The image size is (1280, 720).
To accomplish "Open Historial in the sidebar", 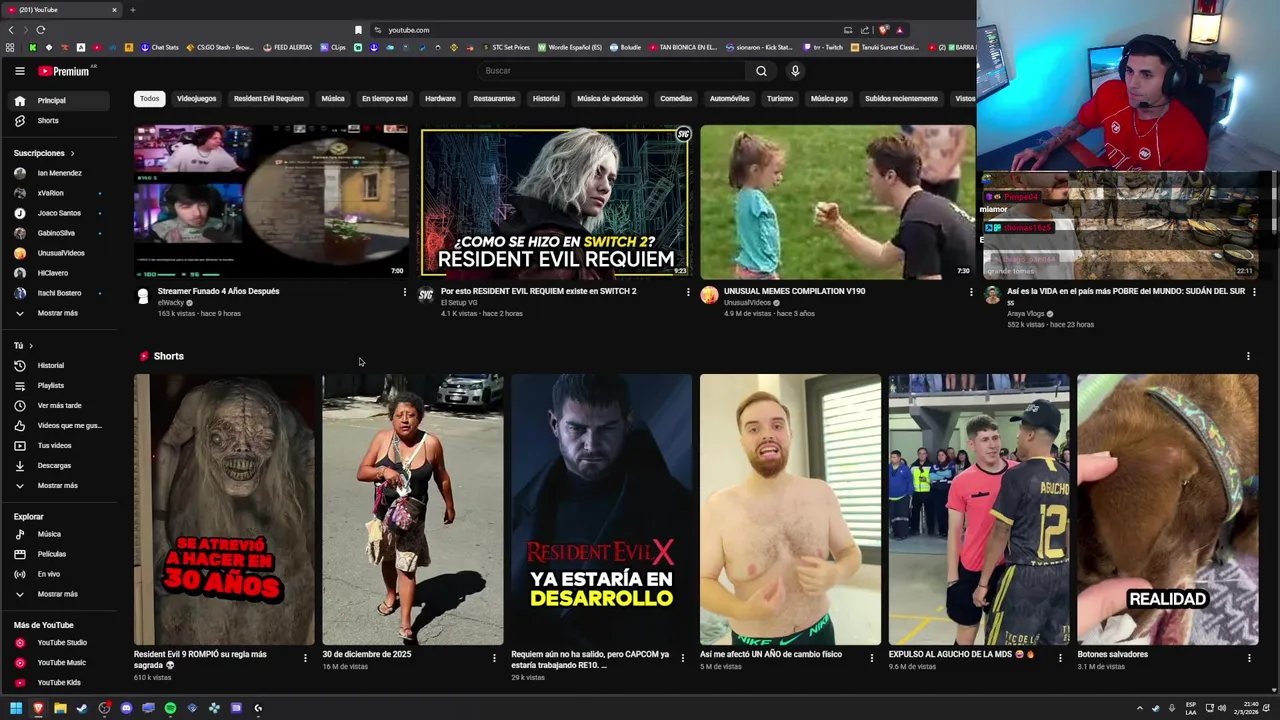I will [59, 366].
